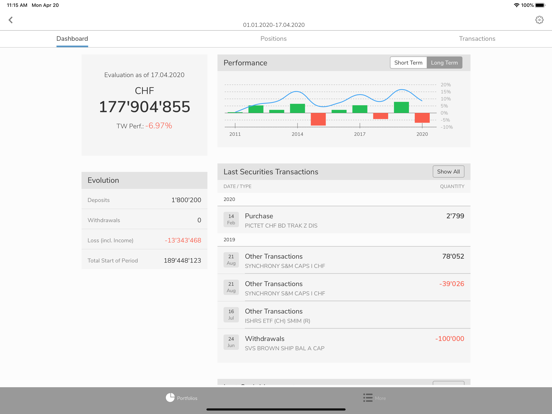Tap the time 11:15 AM in status bar

(x=17, y=5)
